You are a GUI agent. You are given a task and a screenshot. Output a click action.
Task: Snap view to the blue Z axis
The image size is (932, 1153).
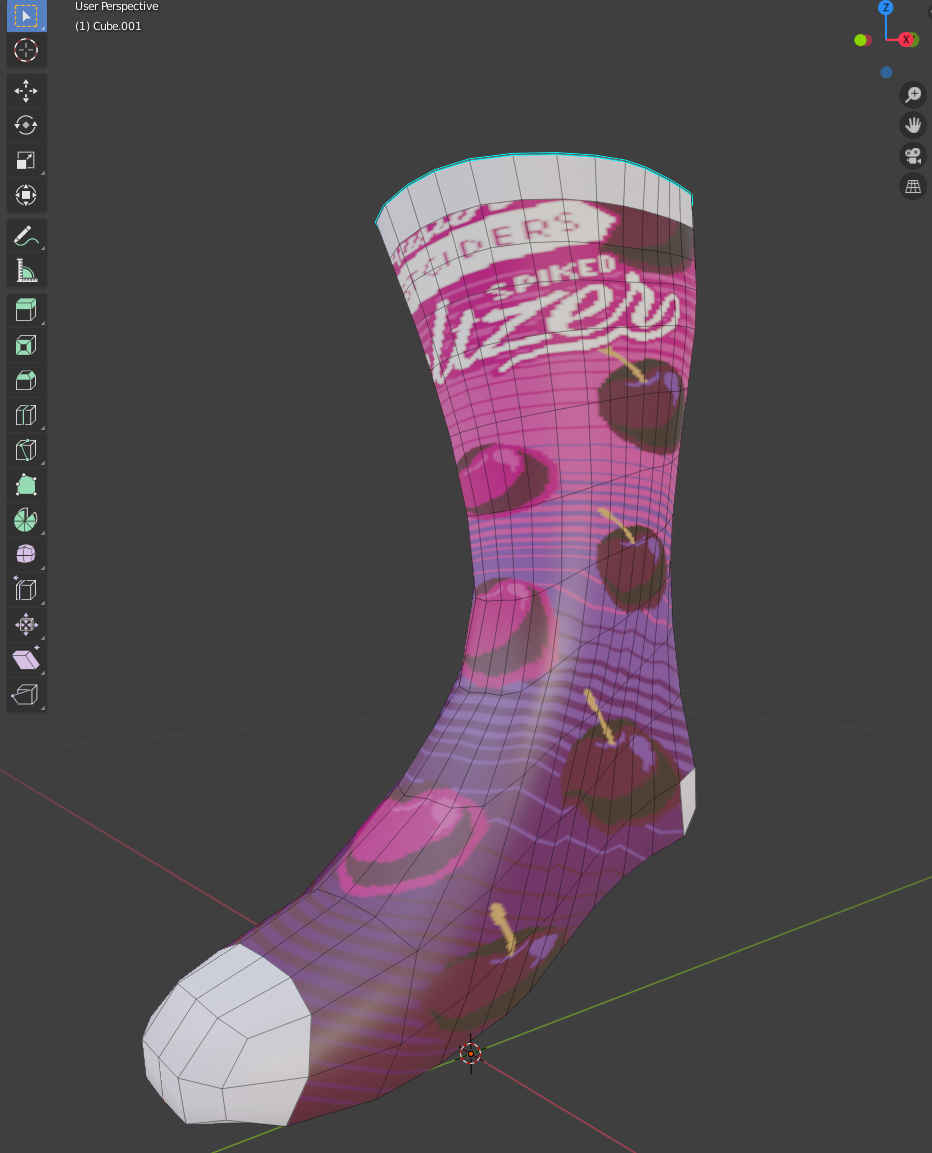[x=886, y=7]
